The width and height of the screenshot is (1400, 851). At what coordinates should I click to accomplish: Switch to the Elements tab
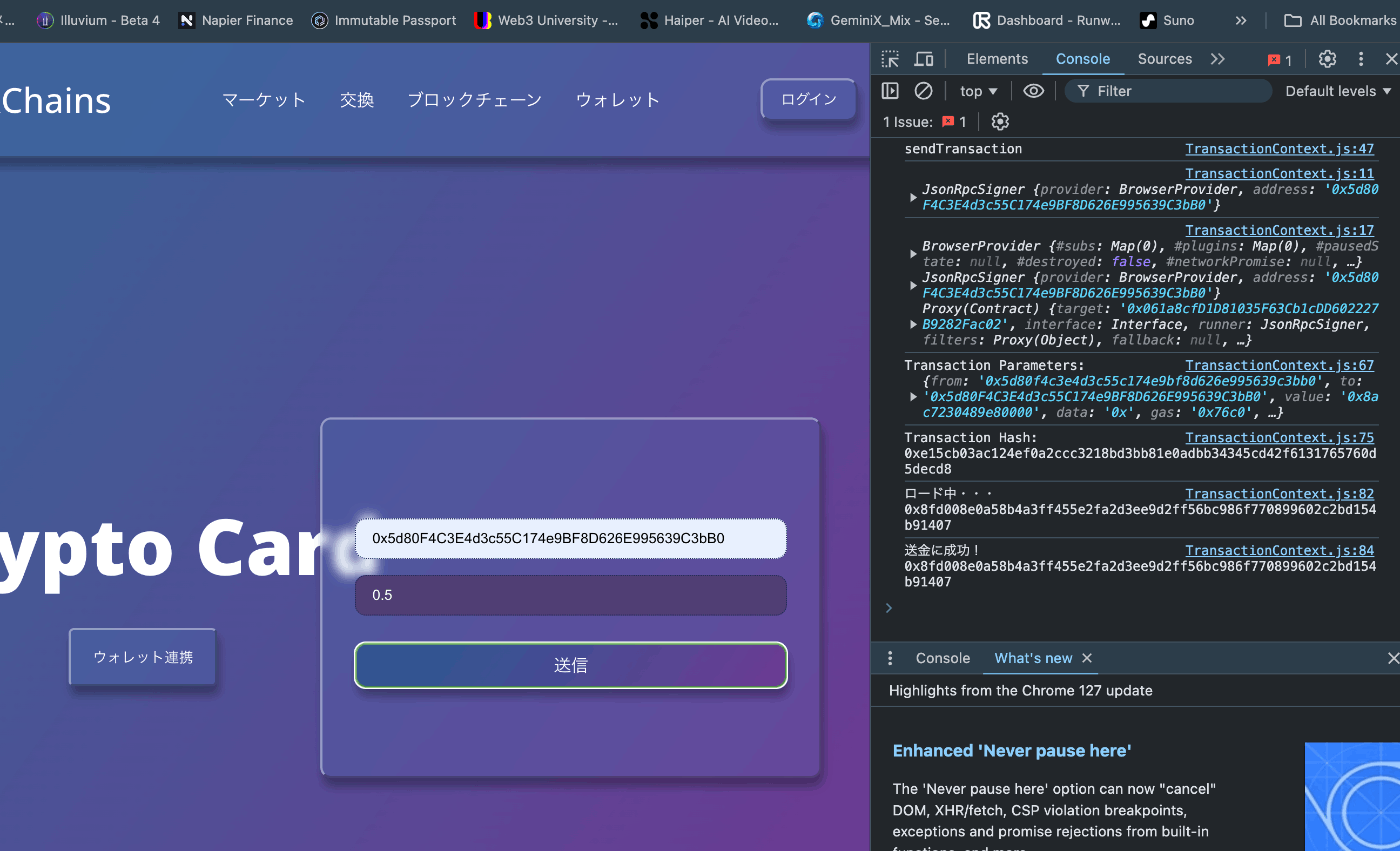point(997,58)
